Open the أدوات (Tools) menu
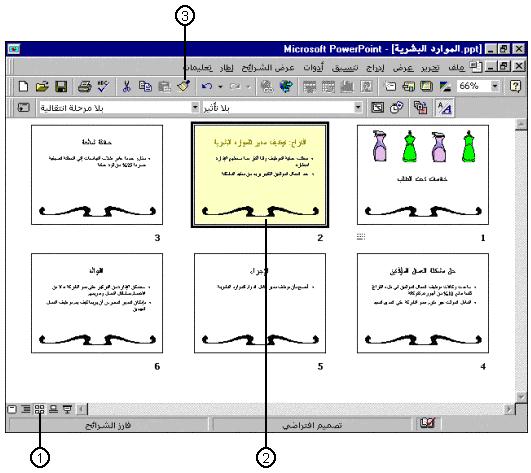531x473 pixels. pyautogui.click(x=313, y=67)
